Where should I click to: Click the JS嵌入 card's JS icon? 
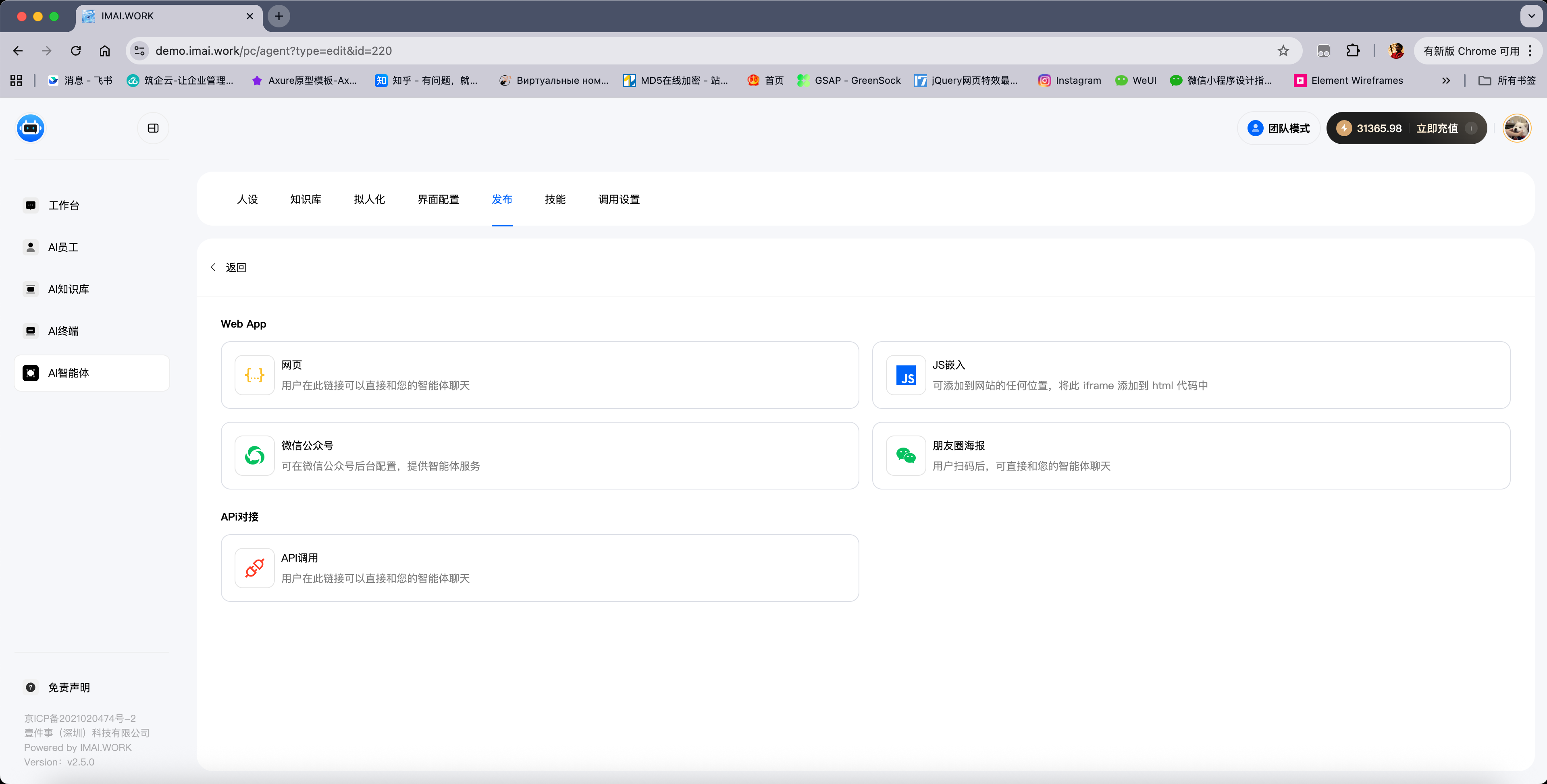pos(906,375)
